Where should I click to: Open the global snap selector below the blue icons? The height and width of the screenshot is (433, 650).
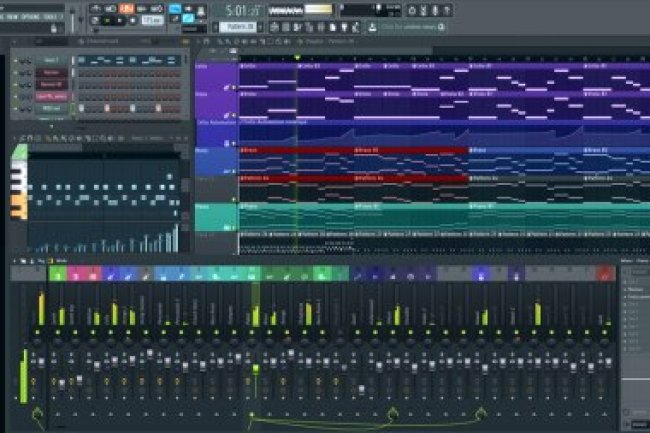[x=194, y=29]
